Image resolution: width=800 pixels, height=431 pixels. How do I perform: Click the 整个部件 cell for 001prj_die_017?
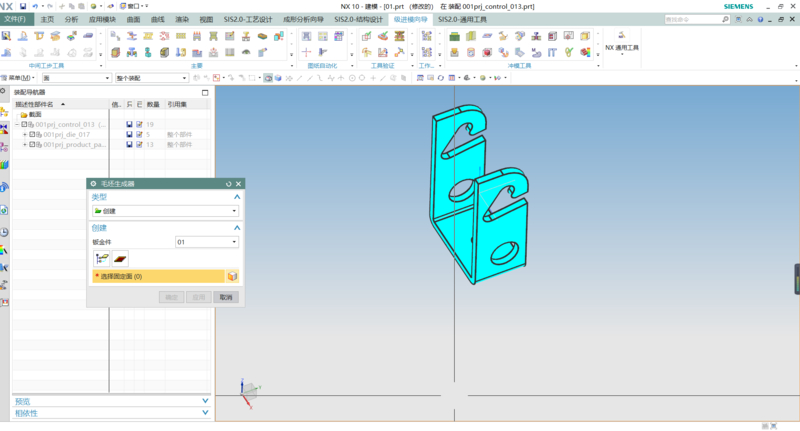pos(179,135)
